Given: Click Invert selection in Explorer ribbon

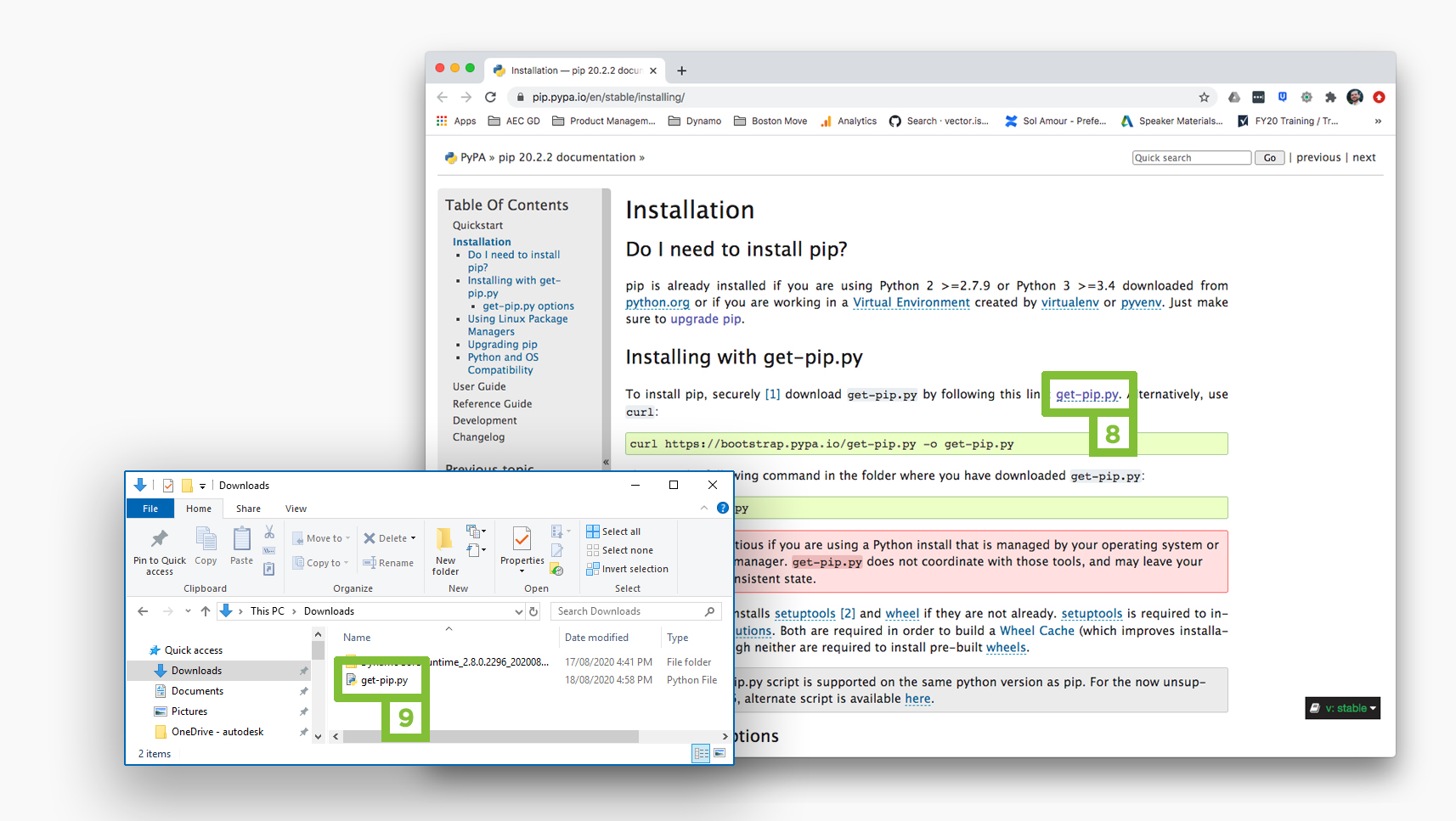Looking at the screenshot, I should pos(627,569).
